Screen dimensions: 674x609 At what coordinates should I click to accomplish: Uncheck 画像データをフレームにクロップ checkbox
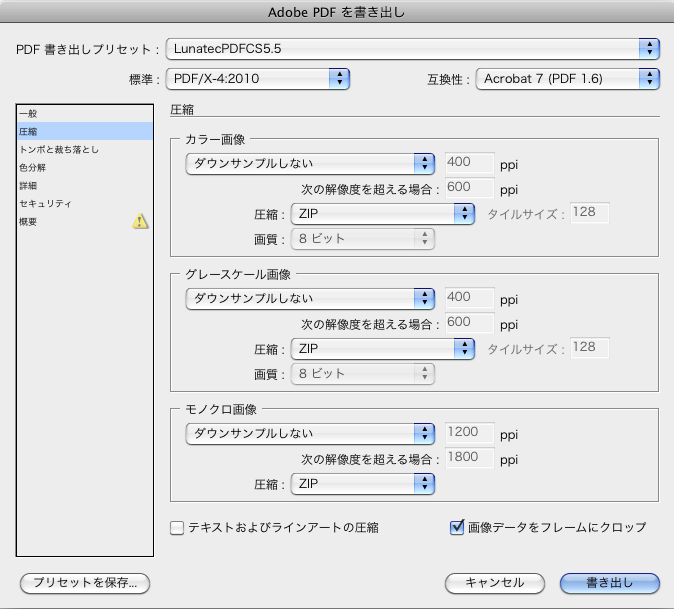[456, 527]
